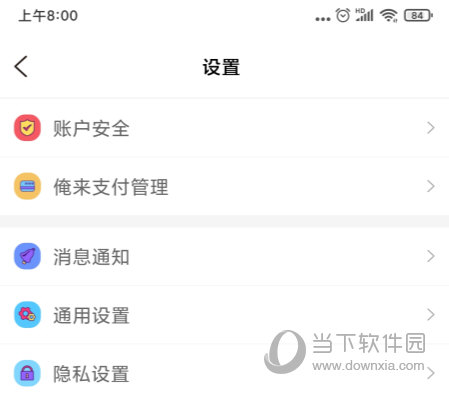Tap the 设置 page title
The height and width of the screenshot is (395, 449).
coord(221,67)
